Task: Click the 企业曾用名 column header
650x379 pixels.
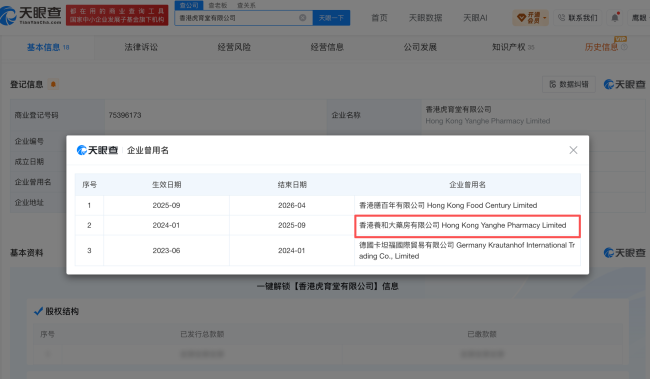Action: click(x=467, y=185)
